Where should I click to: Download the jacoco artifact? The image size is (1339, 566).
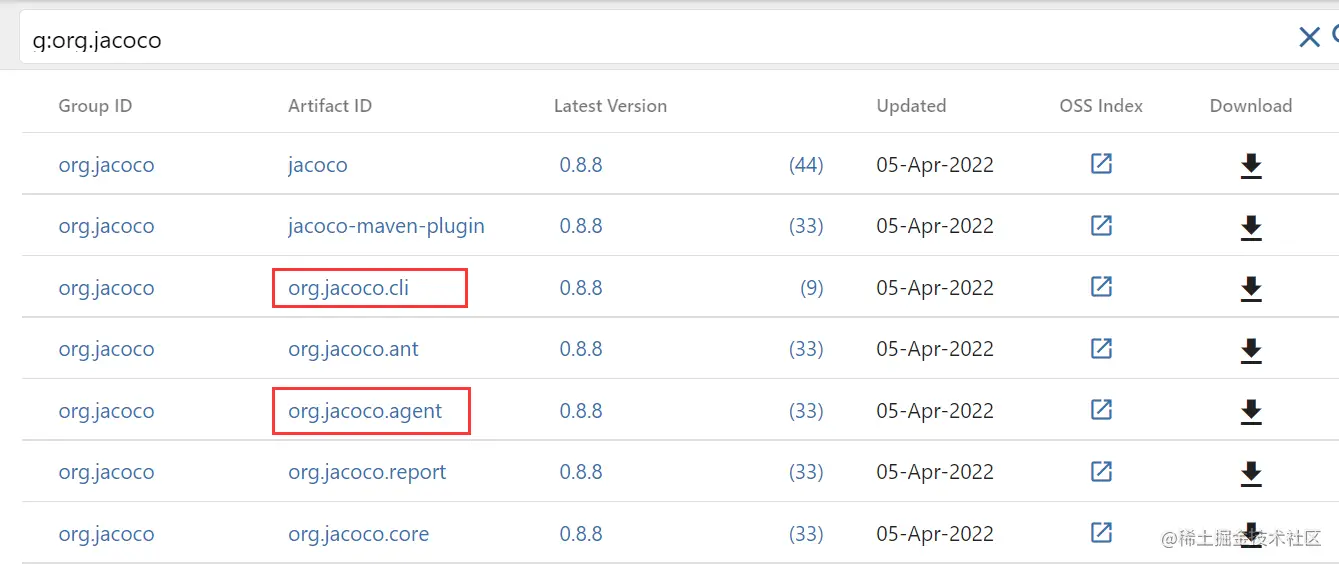tap(1250, 166)
